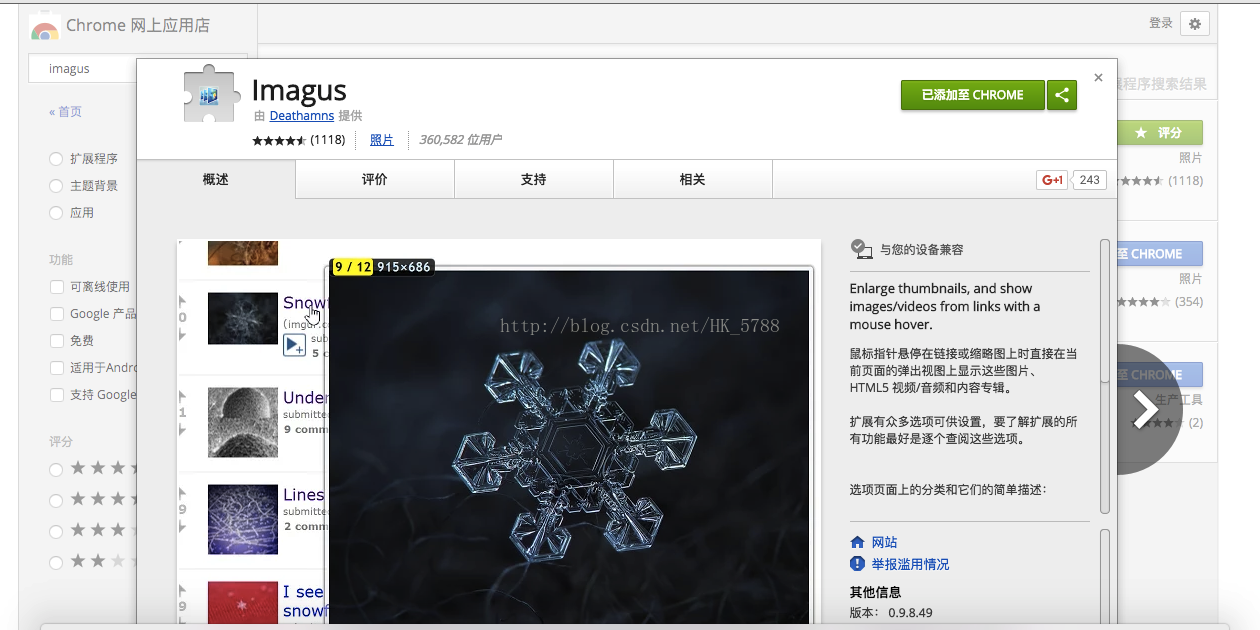This screenshot has width=1260, height=630.
Task: Open the 网站 link
Action: click(884, 542)
